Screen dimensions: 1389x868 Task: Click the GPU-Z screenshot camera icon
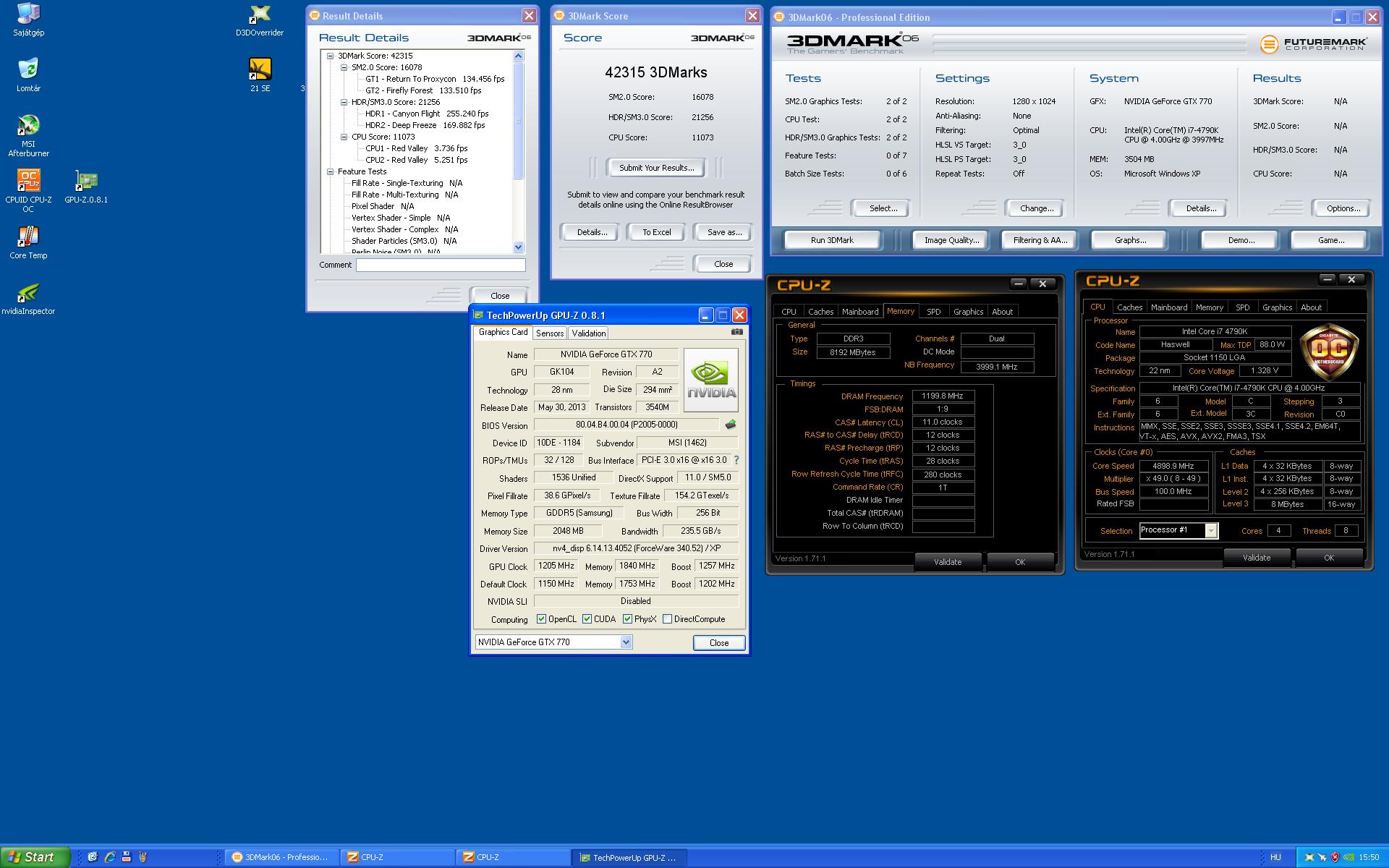point(736,332)
